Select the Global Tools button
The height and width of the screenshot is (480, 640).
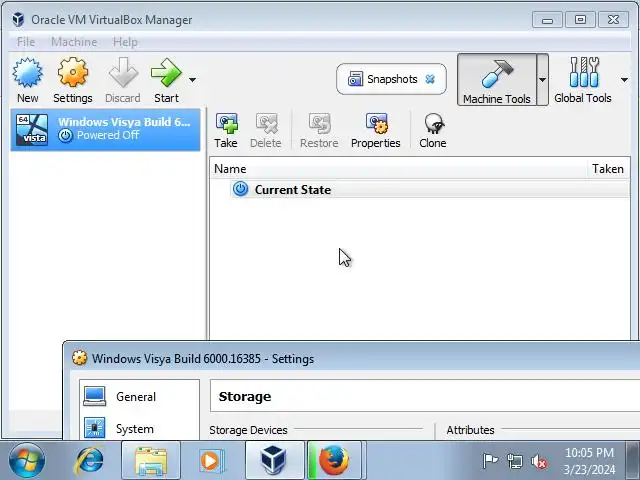[583, 80]
